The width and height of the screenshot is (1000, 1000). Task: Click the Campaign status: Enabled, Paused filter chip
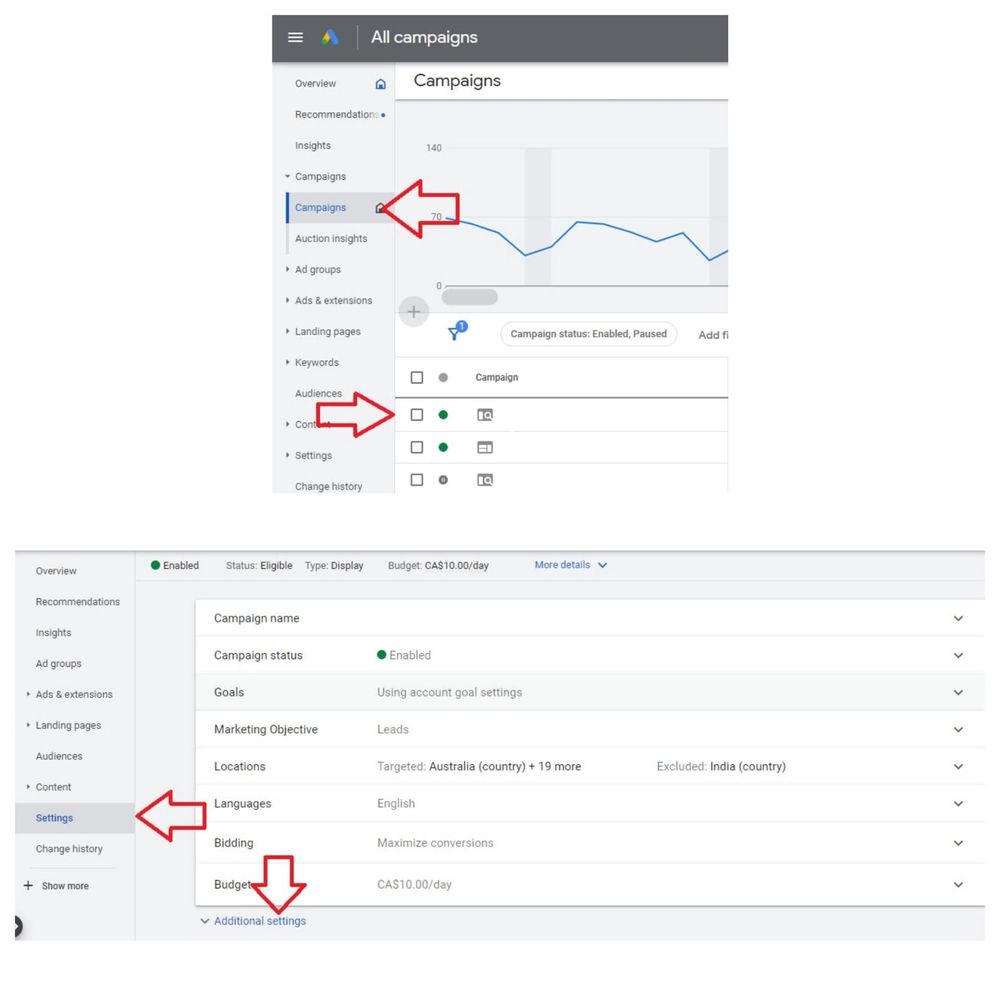[589, 334]
